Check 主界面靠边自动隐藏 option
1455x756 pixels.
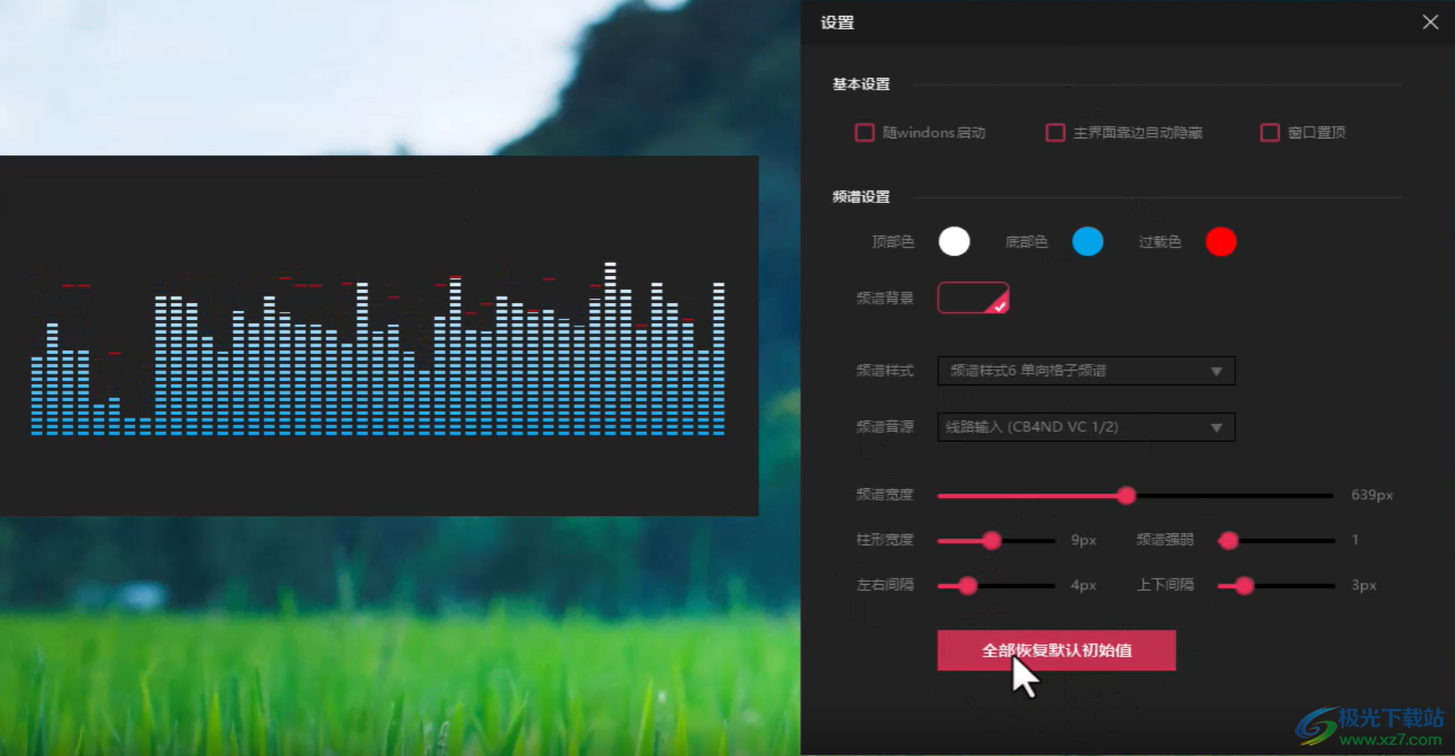1055,132
